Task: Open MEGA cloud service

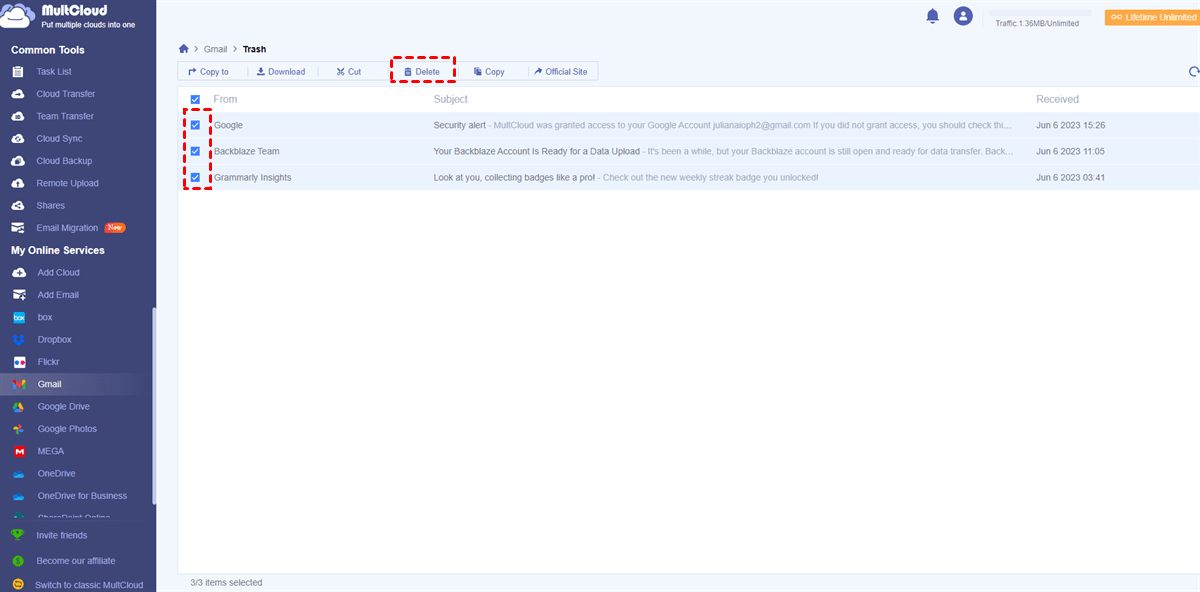Action: [x=50, y=451]
